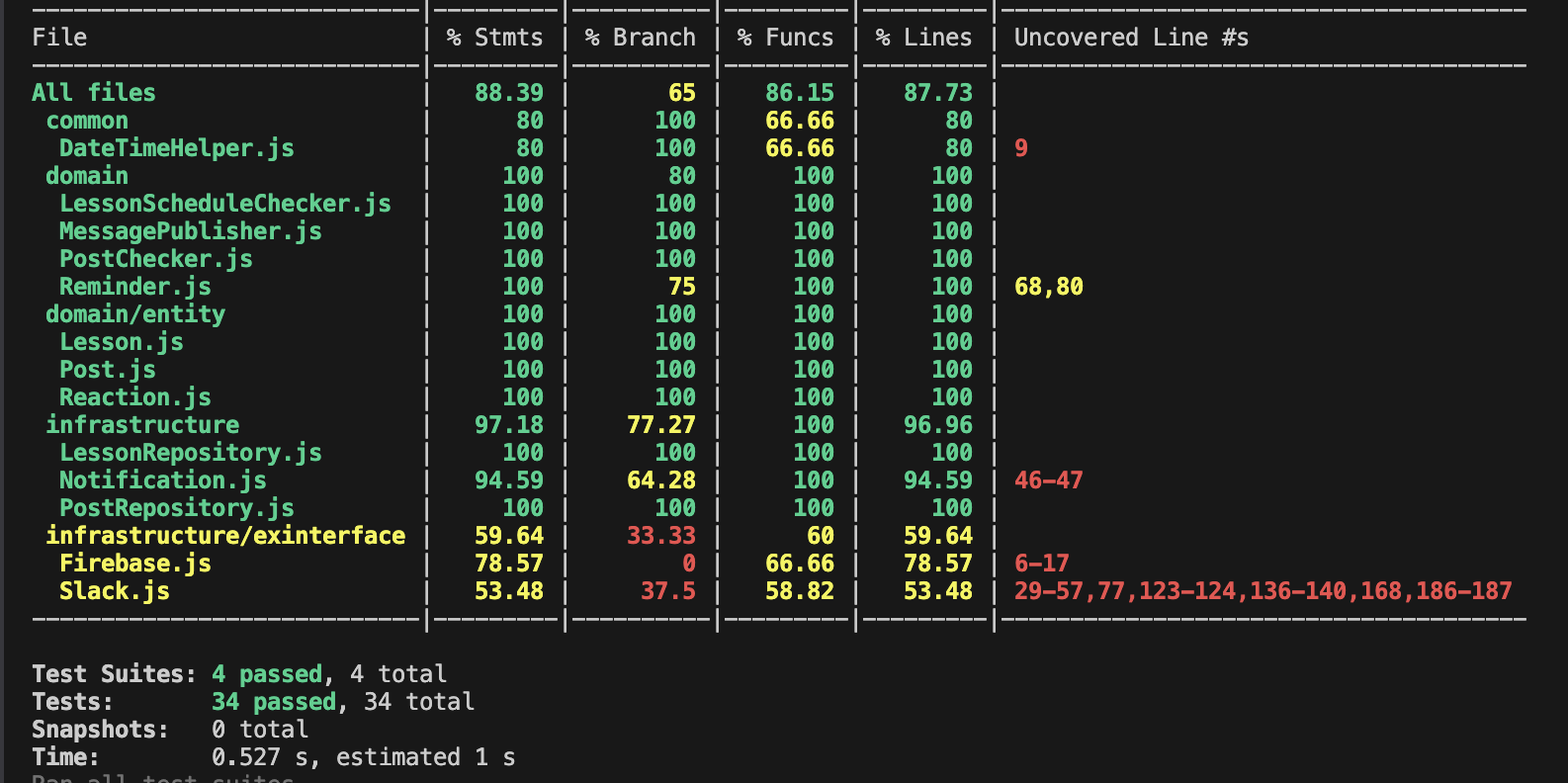This screenshot has height=783, width=1568.
Task: Select Lesson.js file name
Action: 122,342
